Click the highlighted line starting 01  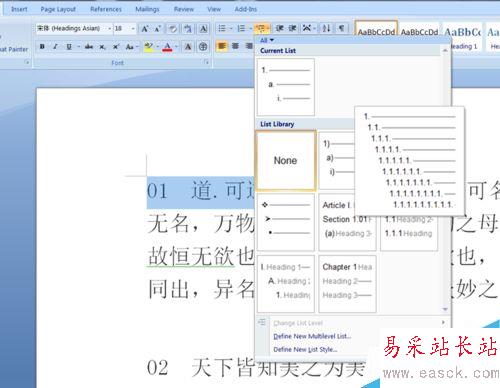tap(200, 192)
